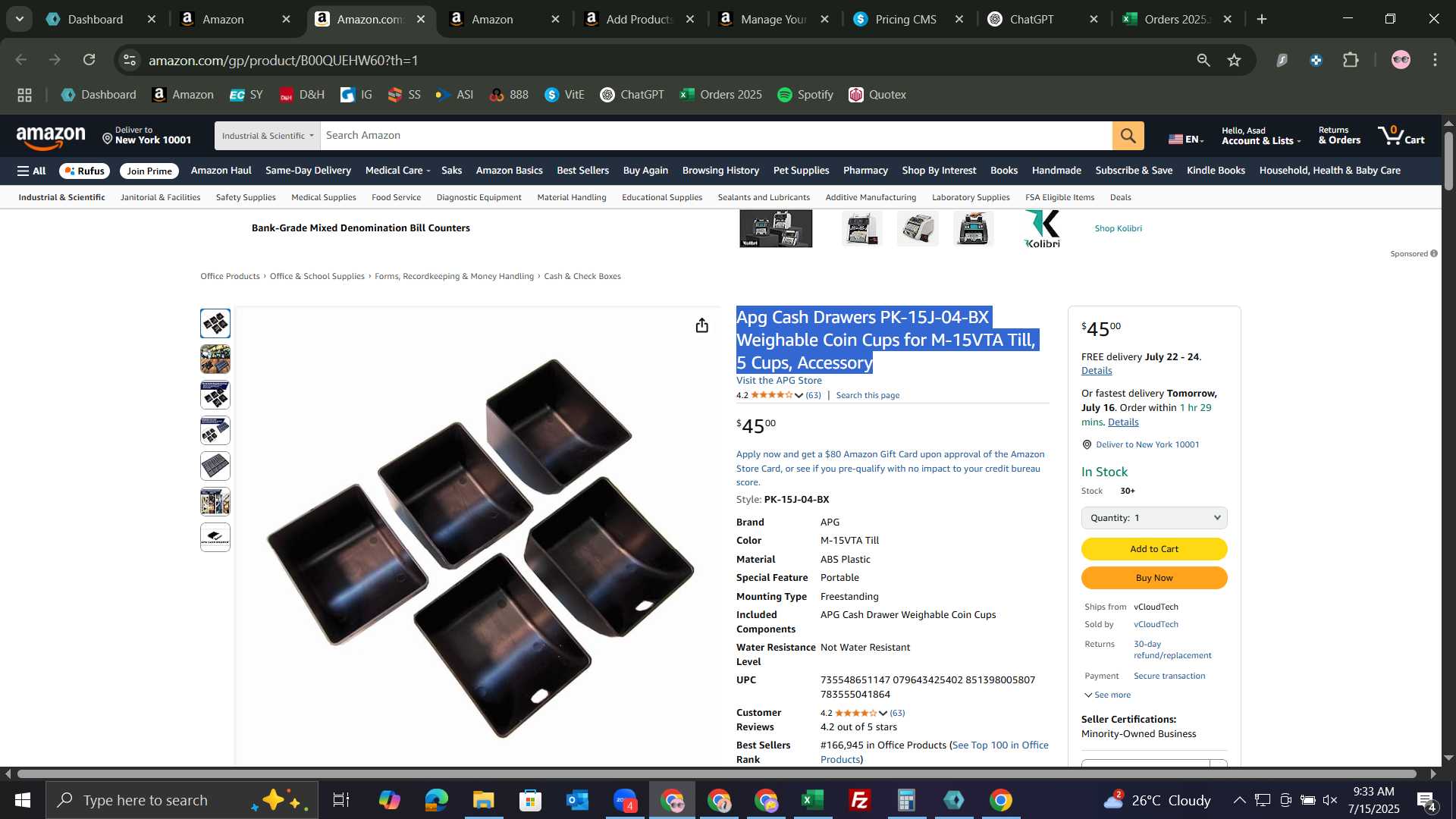Image resolution: width=1456 pixels, height=819 pixels.
Task: Open the Cash & Check Boxes breadcrumb
Action: click(x=582, y=276)
